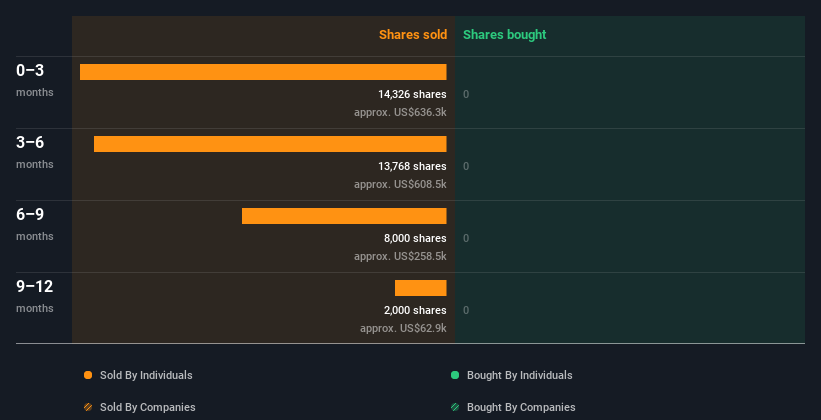Click the green Bought By Individuals legend dot
Image resolution: width=821 pixels, height=420 pixels.
(455, 375)
